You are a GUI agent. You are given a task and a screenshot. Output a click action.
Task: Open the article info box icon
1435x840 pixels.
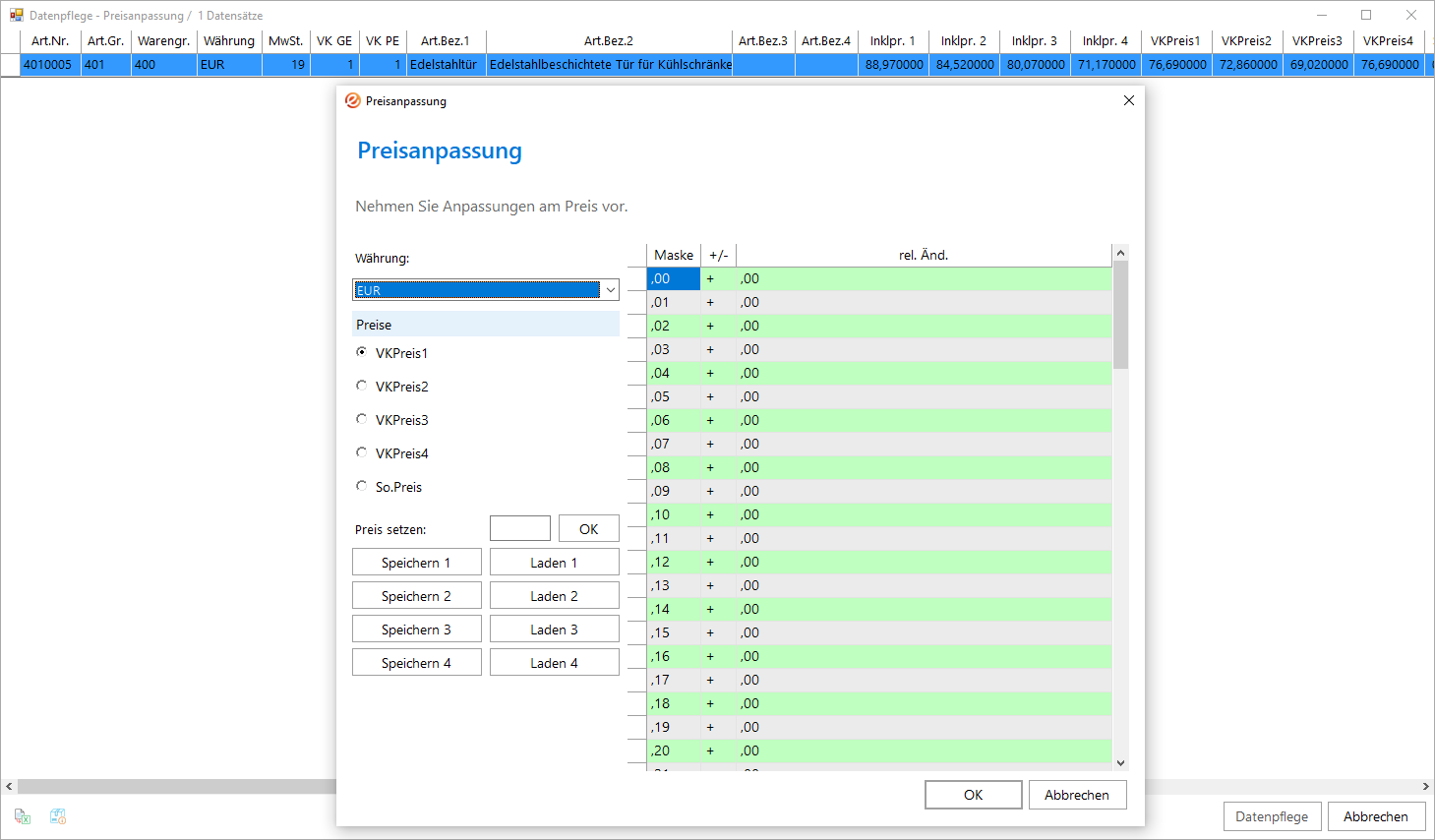click(x=58, y=816)
